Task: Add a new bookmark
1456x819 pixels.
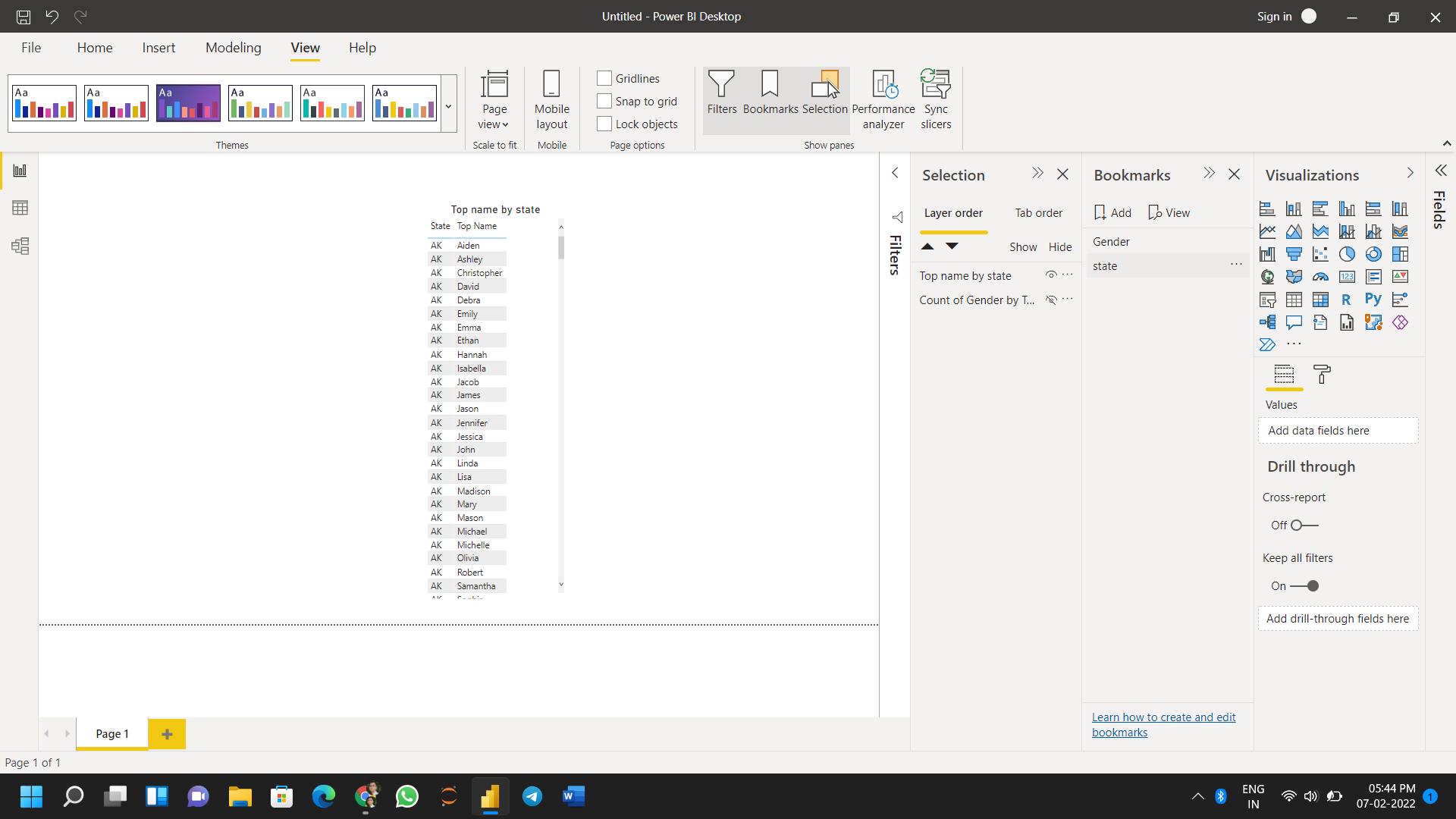Action: [1112, 212]
